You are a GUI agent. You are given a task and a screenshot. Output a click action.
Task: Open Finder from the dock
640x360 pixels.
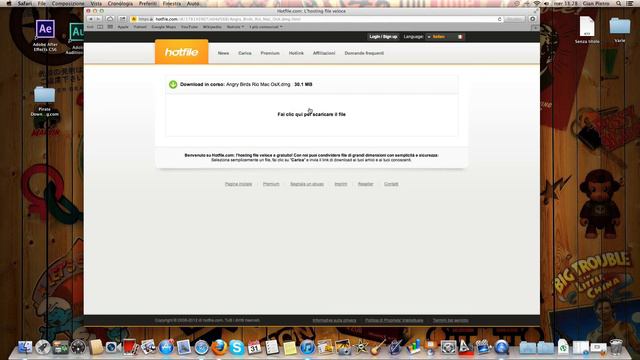coord(25,347)
